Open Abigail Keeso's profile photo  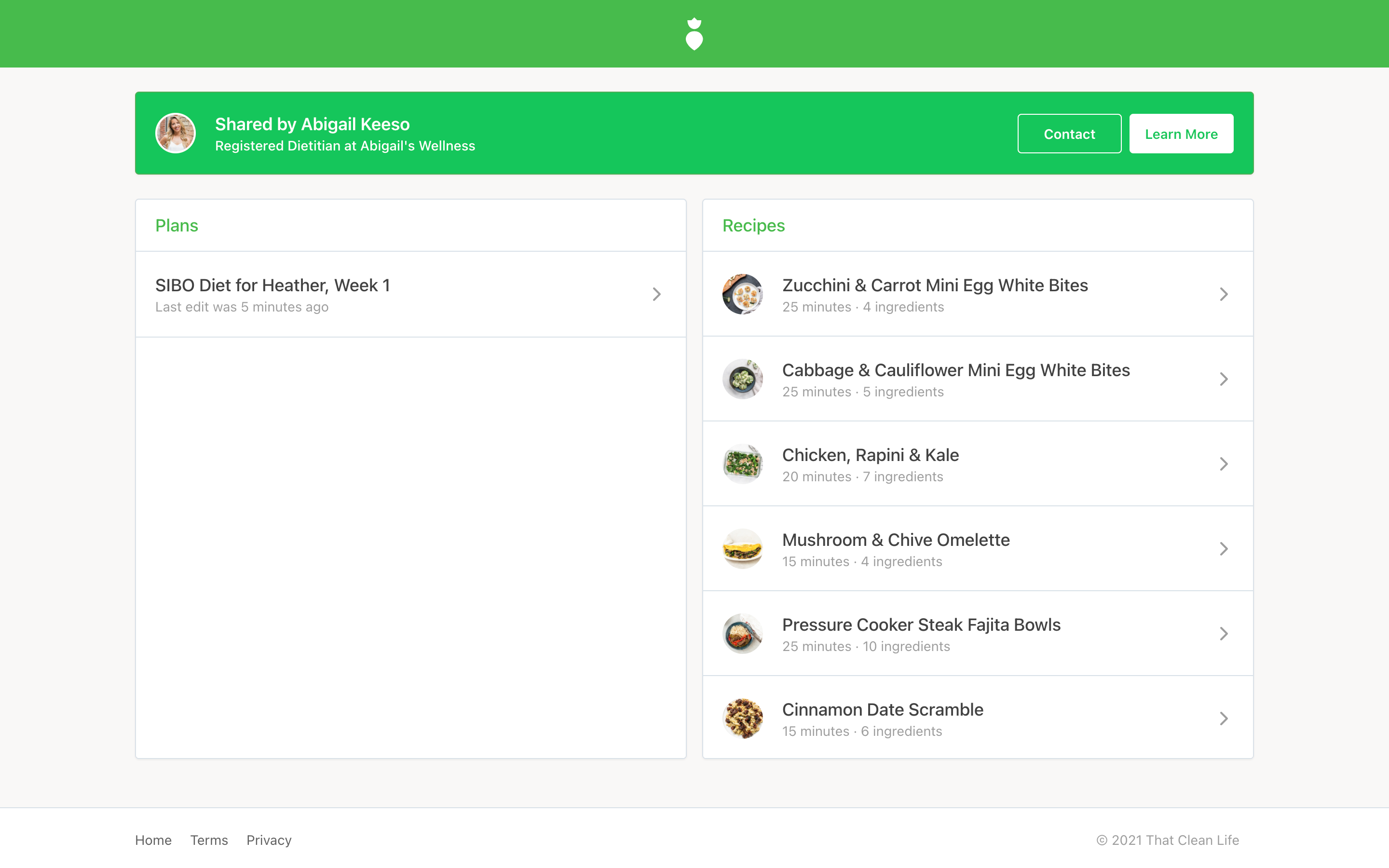[x=176, y=133]
